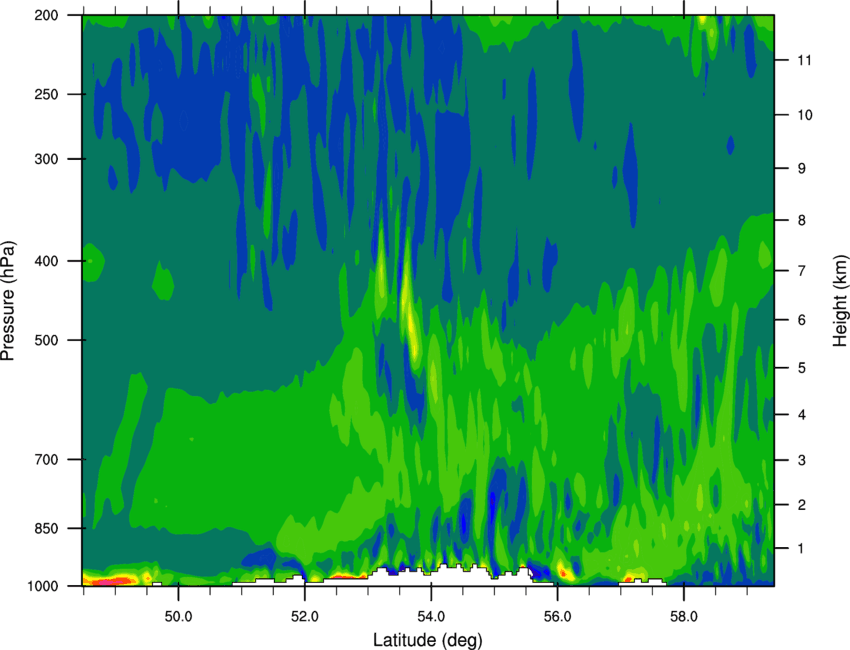Click the 11 km height label
Viewport: 850px width, 650px height.
pos(804,60)
